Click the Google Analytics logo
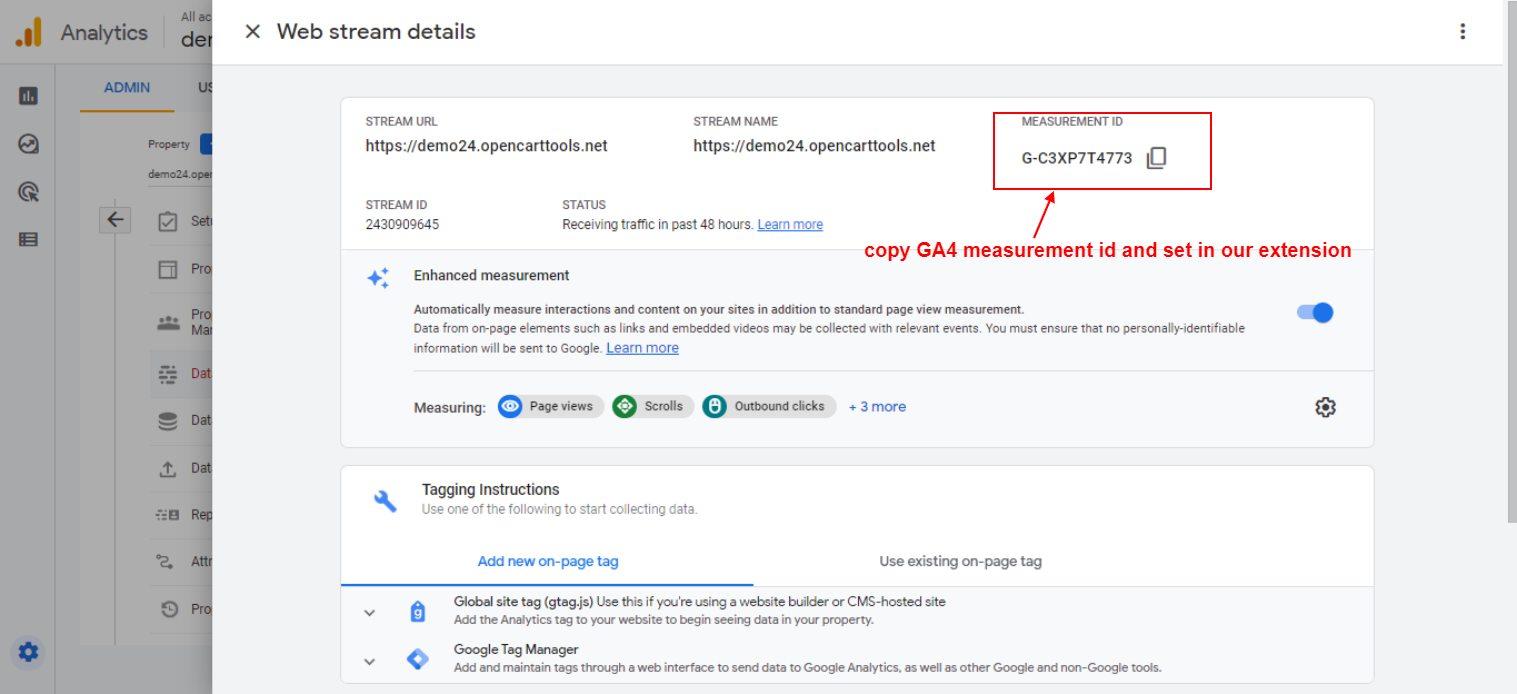Screen dimensions: 1517x694 pos(28,32)
